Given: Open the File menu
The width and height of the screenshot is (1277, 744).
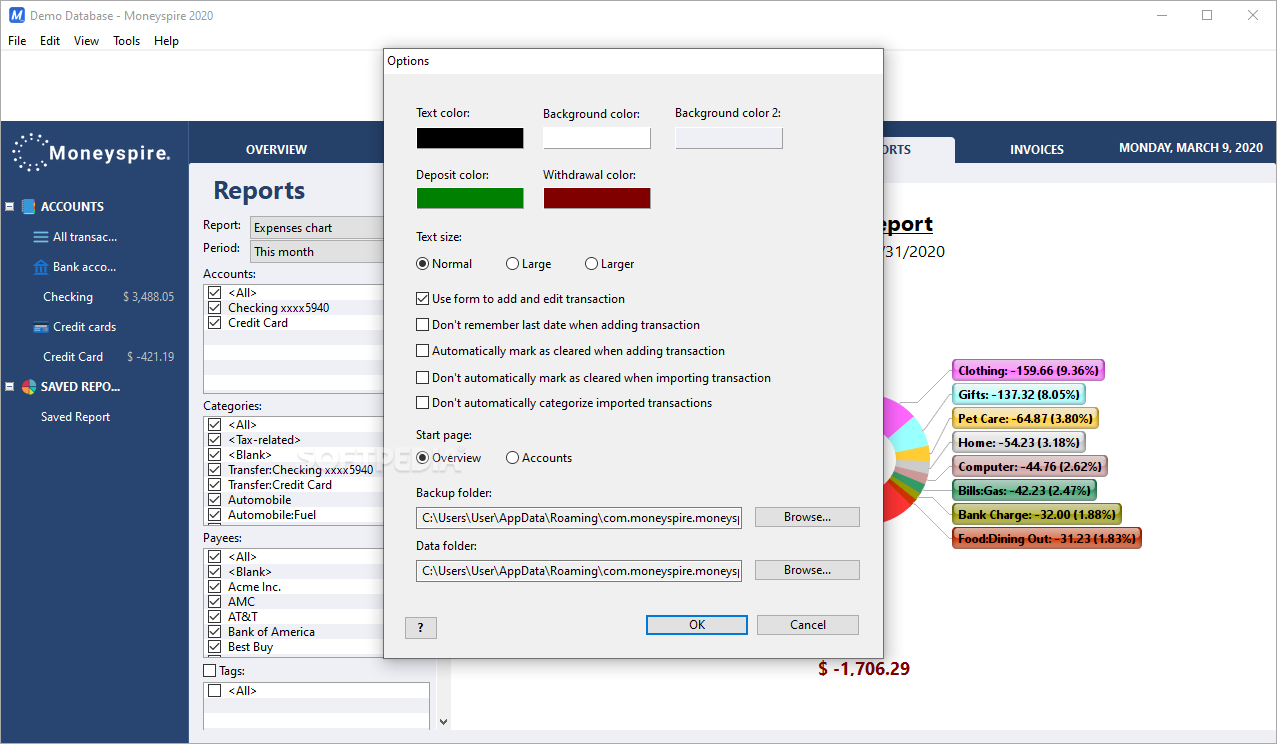Looking at the screenshot, I should pos(17,41).
